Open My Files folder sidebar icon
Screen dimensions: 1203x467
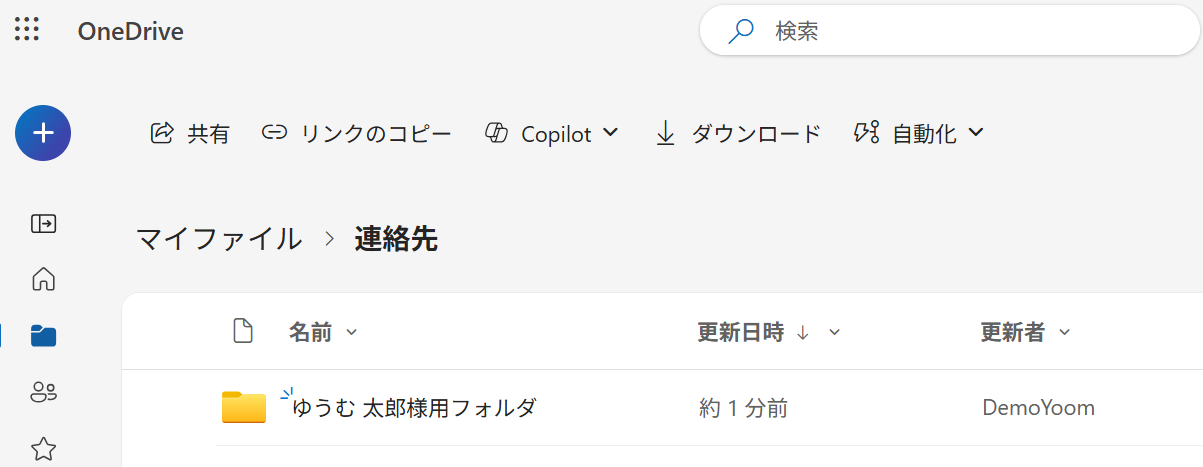point(43,336)
